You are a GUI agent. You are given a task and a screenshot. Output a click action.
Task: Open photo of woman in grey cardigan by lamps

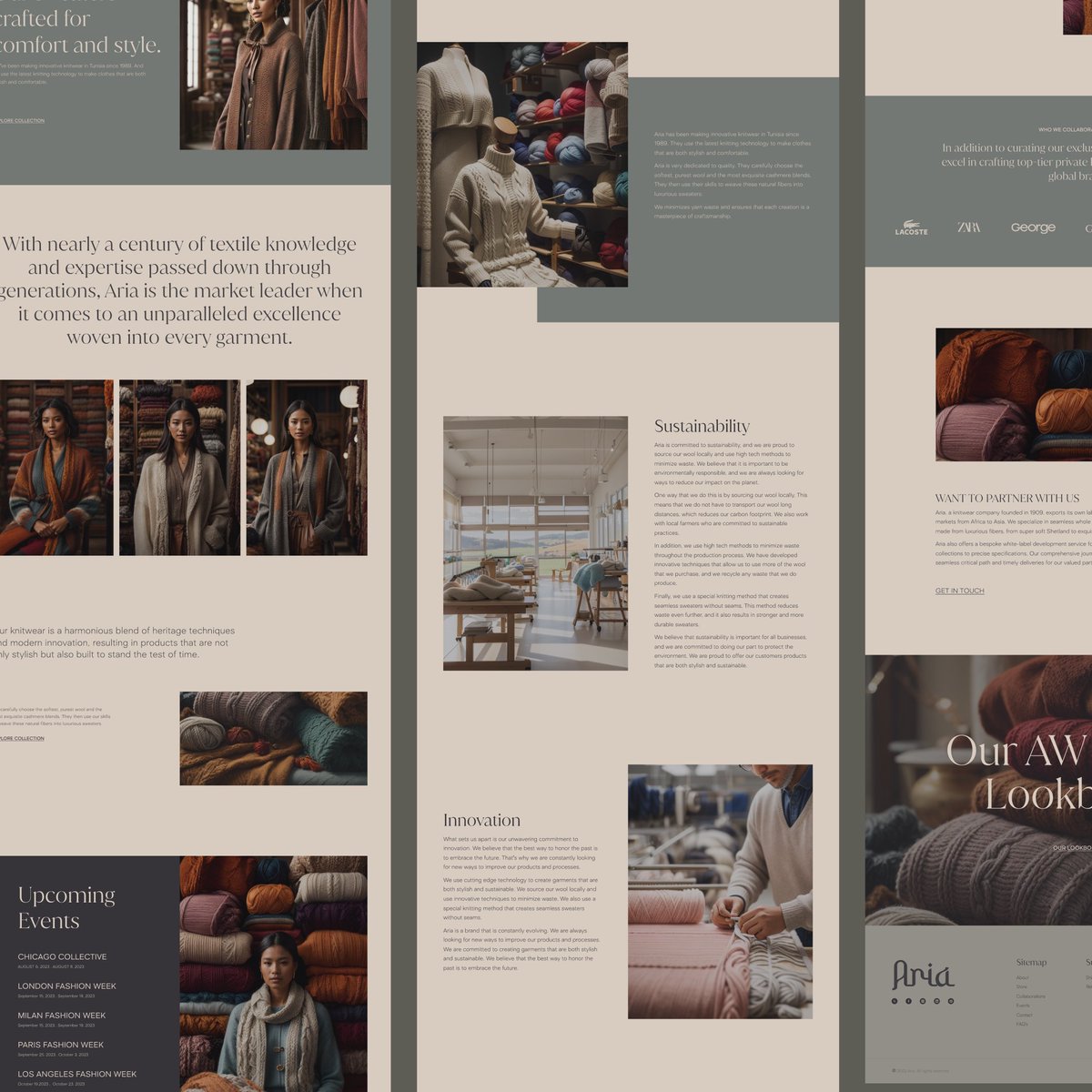[307, 468]
